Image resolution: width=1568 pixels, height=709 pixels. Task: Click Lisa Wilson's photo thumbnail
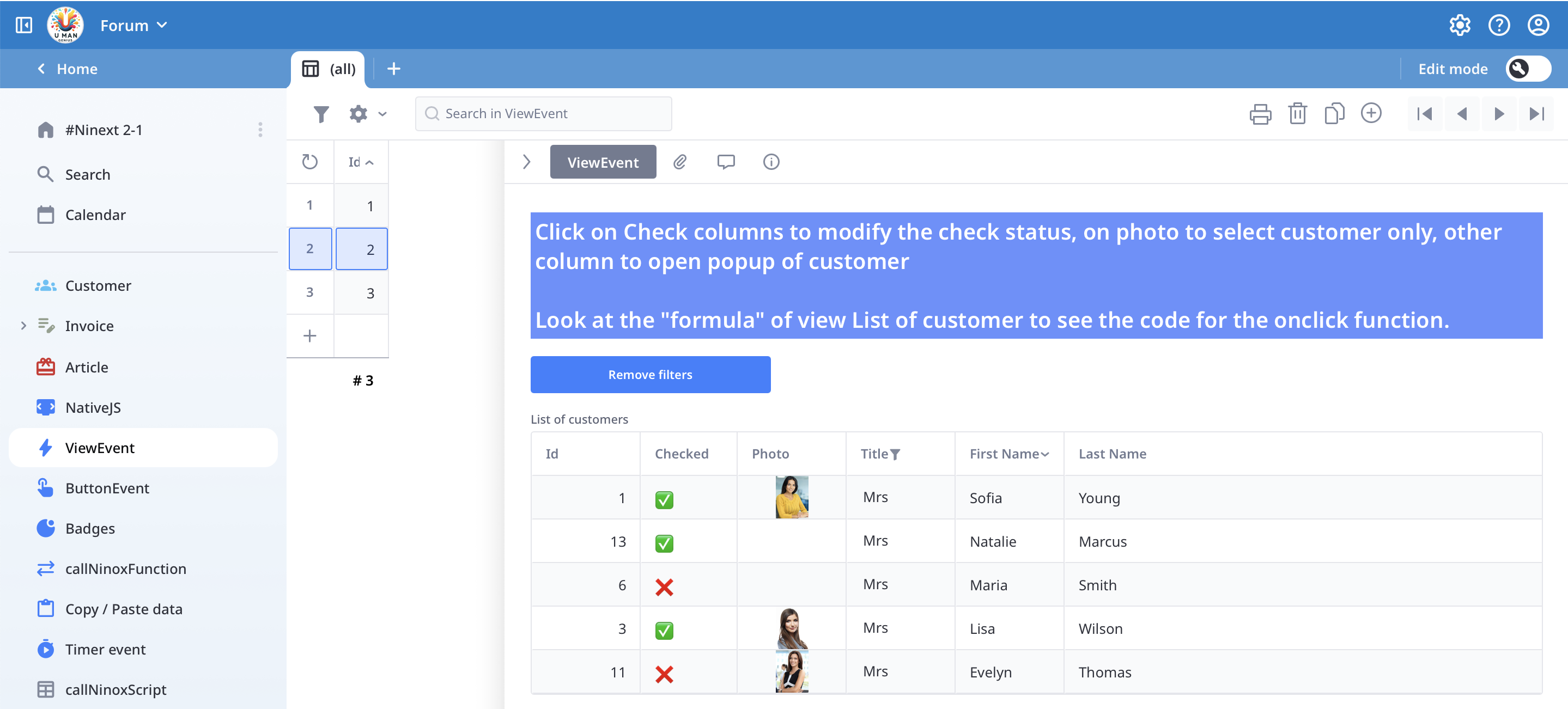point(791,628)
